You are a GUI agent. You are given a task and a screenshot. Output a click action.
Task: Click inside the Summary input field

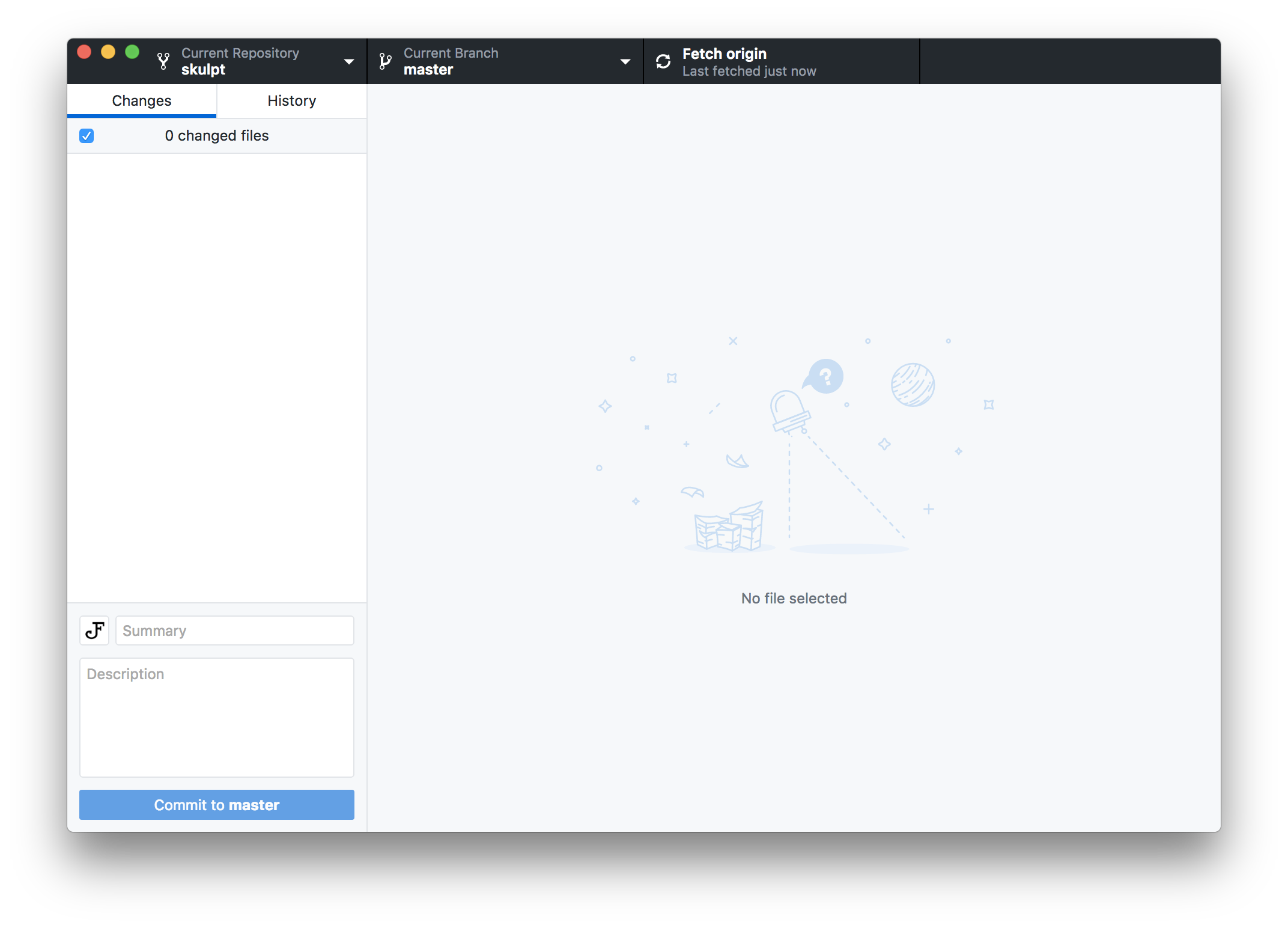click(234, 630)
